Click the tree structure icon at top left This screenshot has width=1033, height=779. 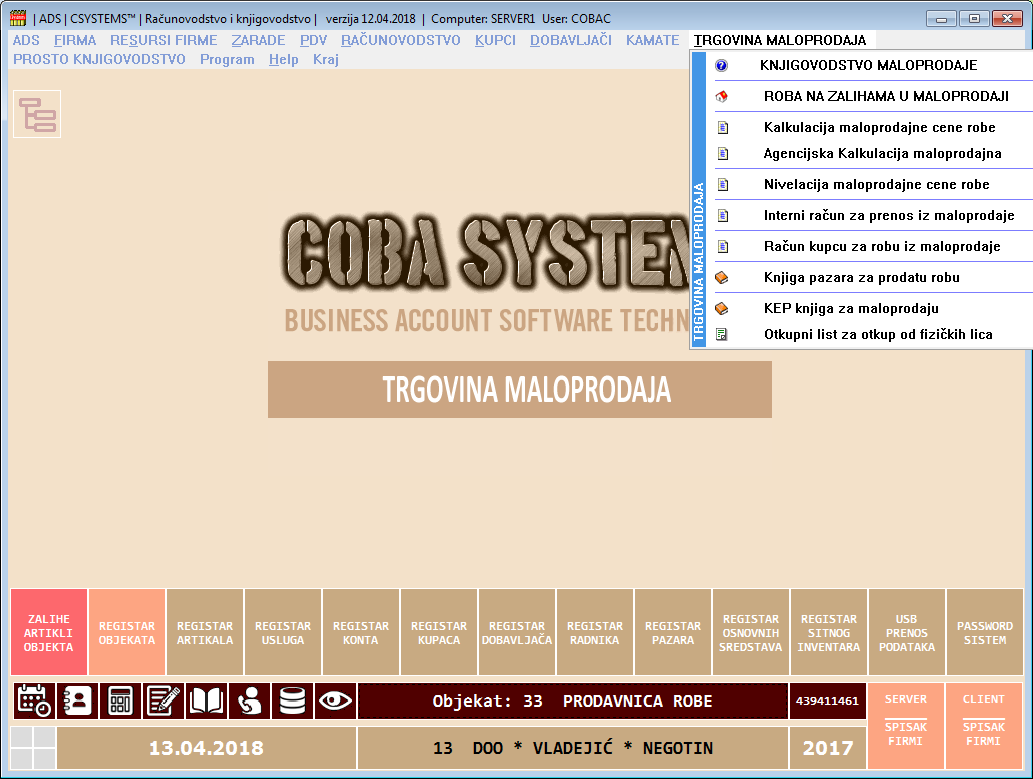tap(37, 114)
